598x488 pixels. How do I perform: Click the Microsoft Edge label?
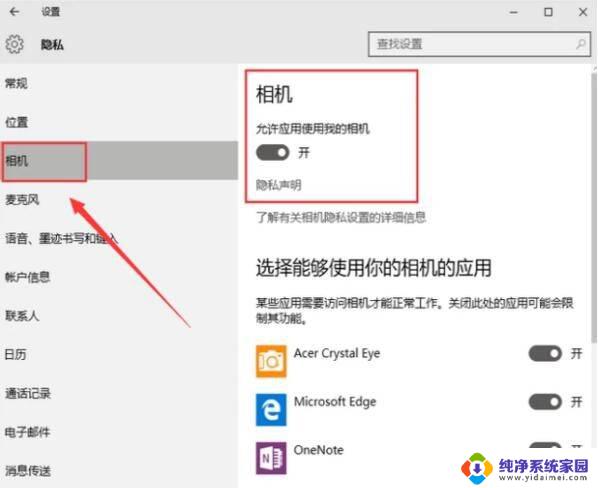tap(335, 401)
